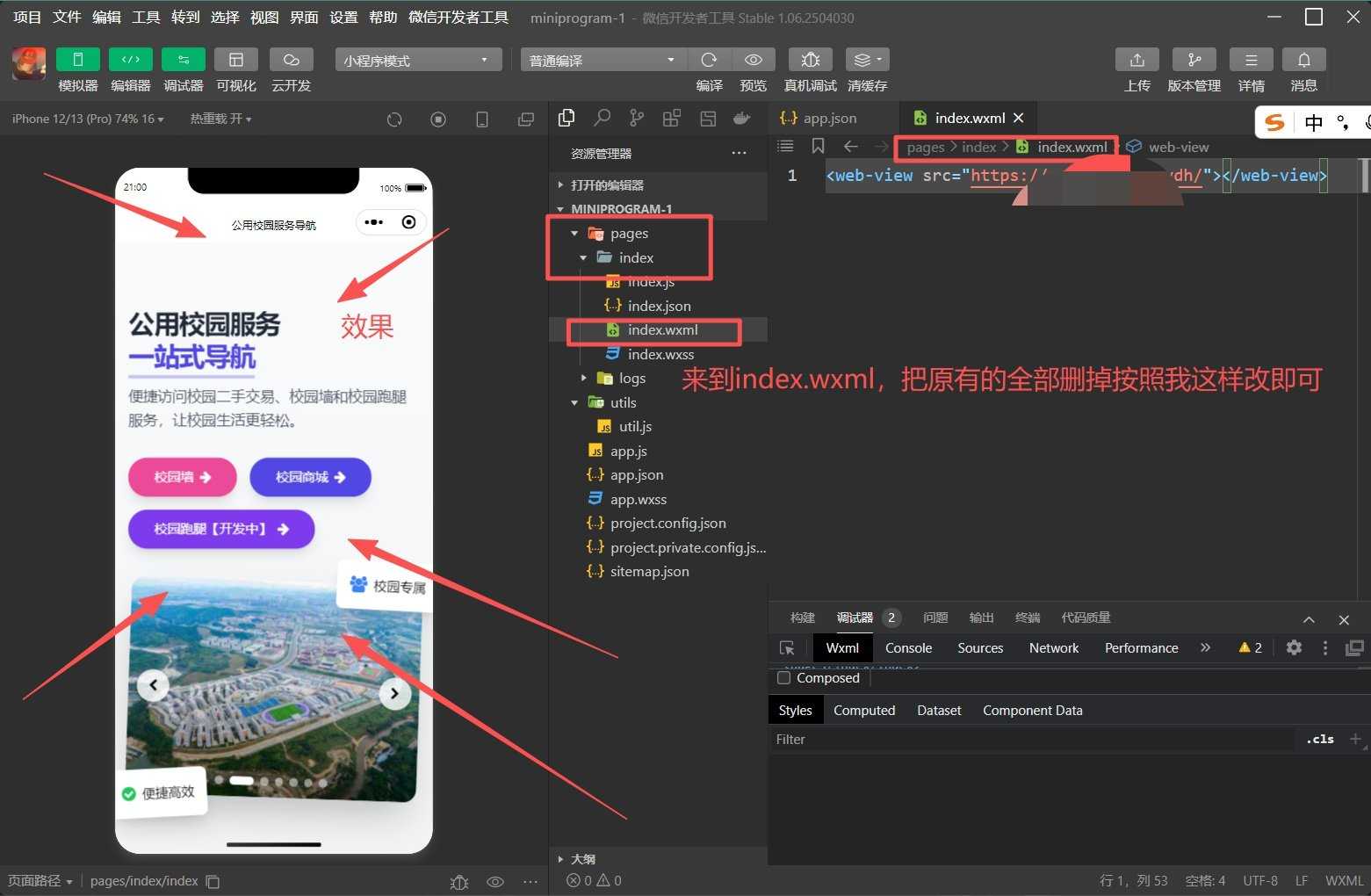Click the search icon above the resource manager
The image size is (1371, 896).
click(x=602, y=117)
